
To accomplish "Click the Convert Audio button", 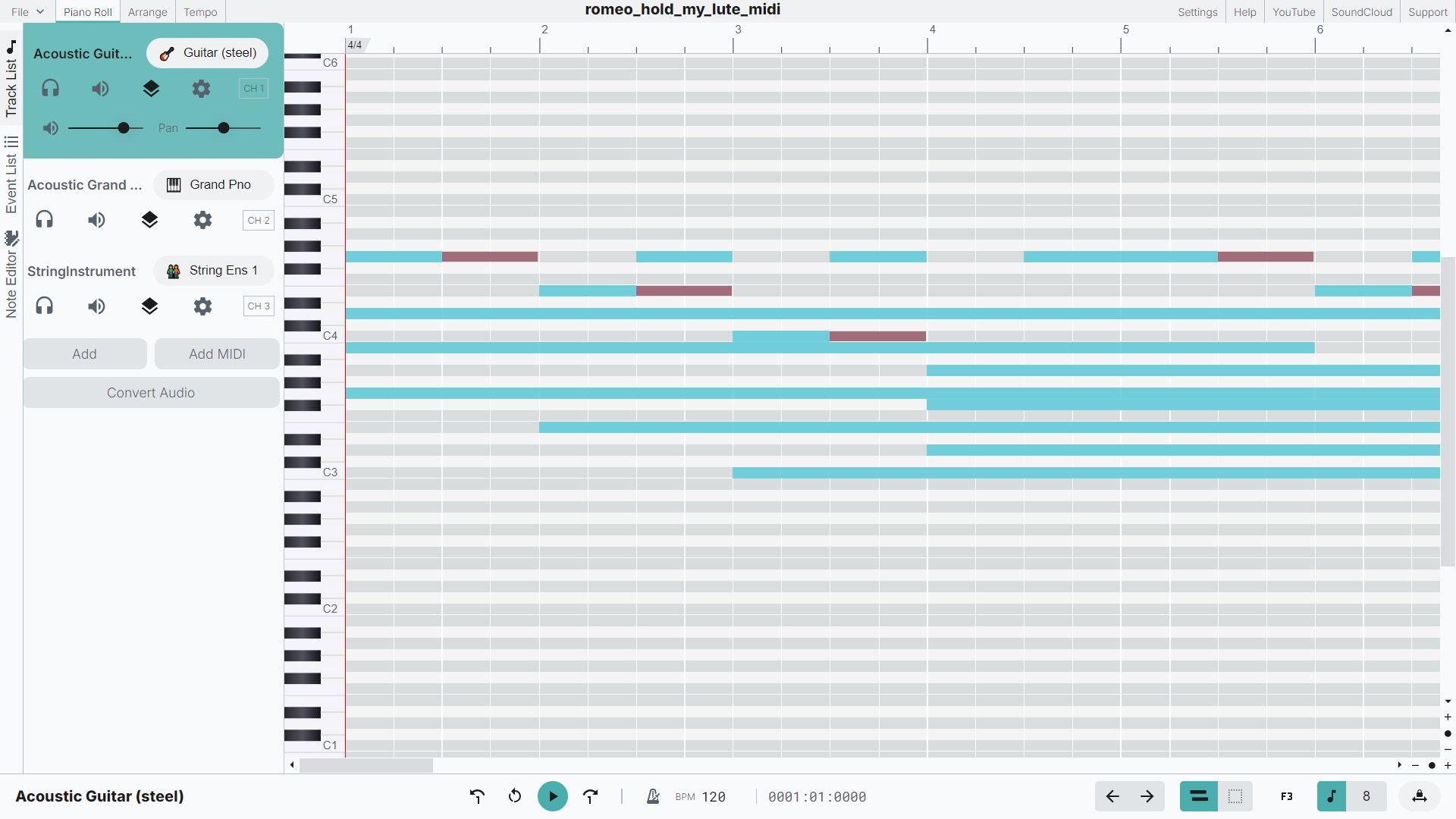I will click(x=151, y=392).
